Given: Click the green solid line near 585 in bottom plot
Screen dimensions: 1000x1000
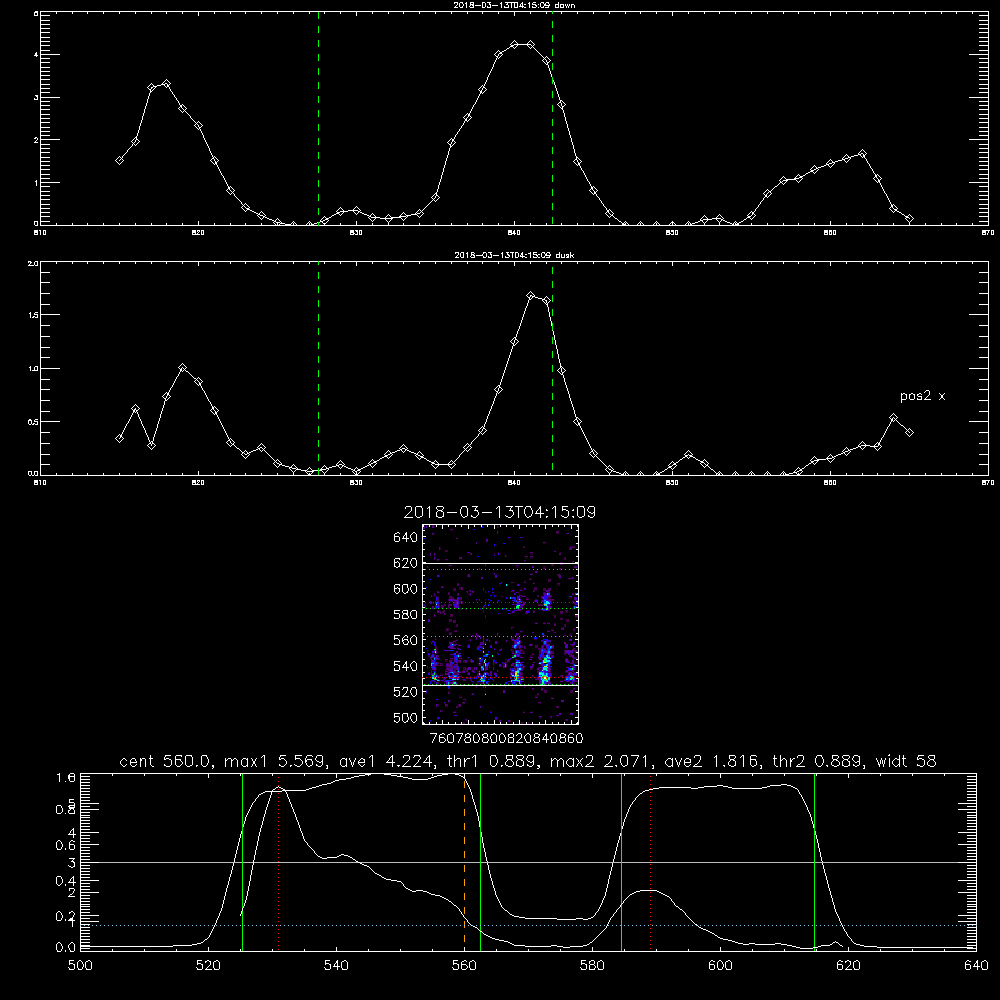Looking at the screenshot, I should 621,861.
